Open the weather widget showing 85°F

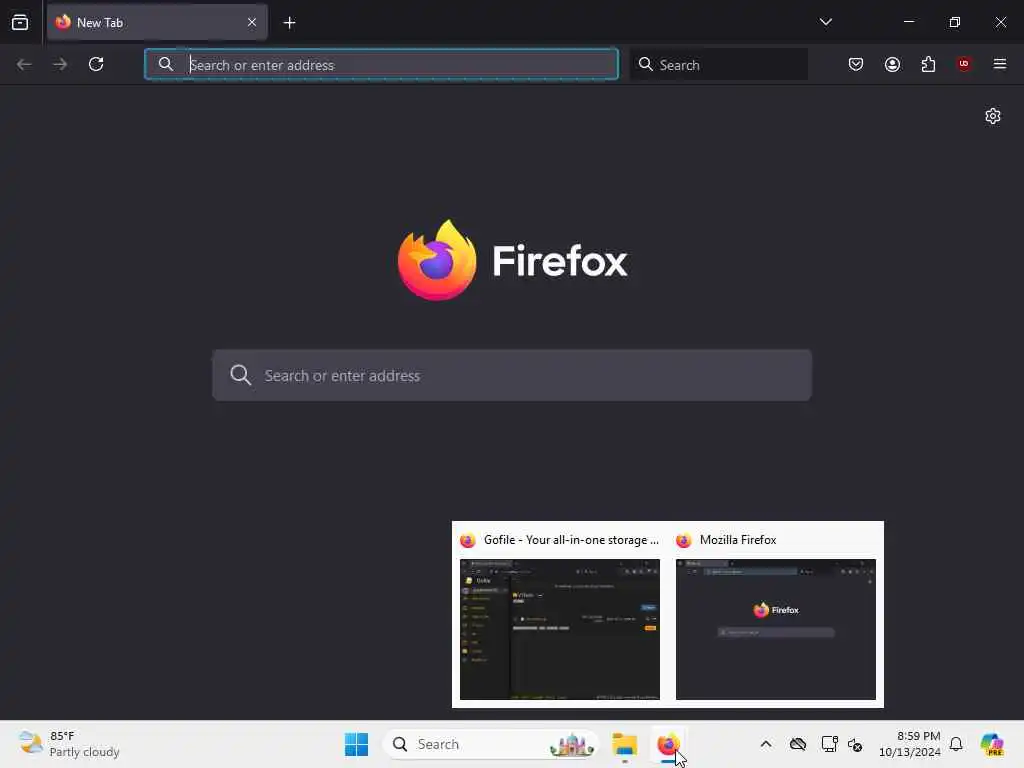[69, 744]
